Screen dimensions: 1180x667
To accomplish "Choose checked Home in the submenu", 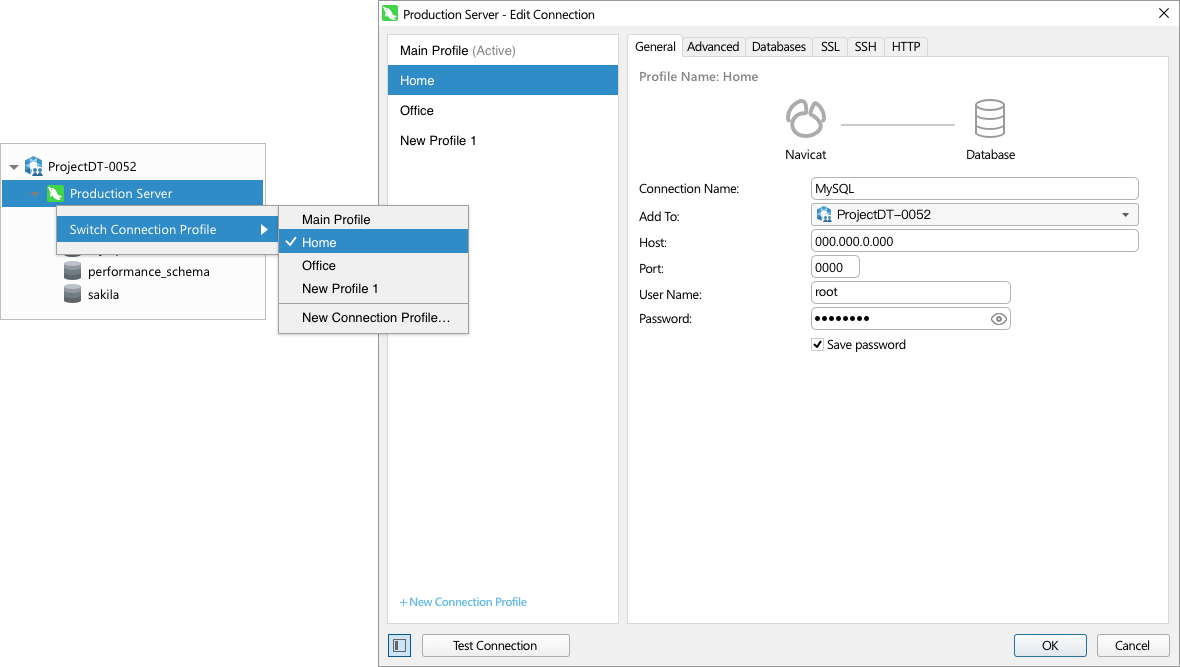I will [373, 242].
